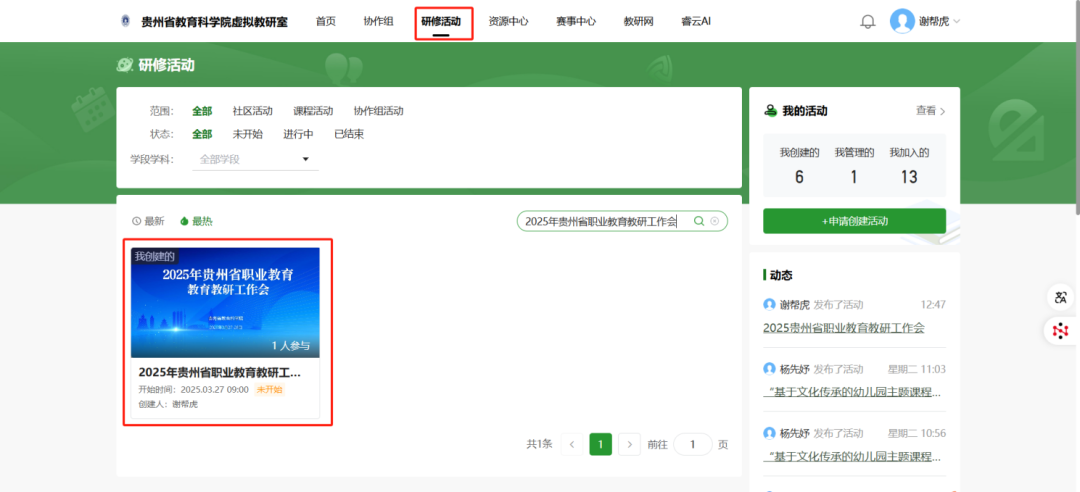This screenshot has height=492, width=1080.
Task: Go to the next results page arrow
Action: (x=629, y=444)
